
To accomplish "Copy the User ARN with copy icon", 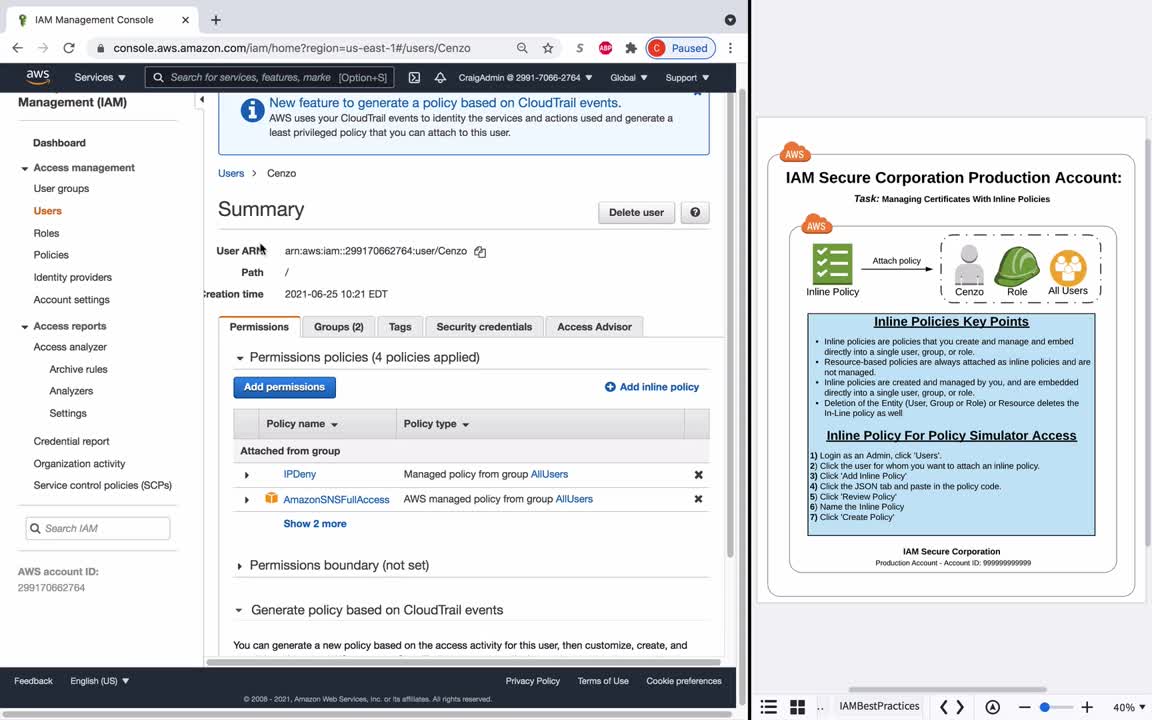I will click(480, 251).
